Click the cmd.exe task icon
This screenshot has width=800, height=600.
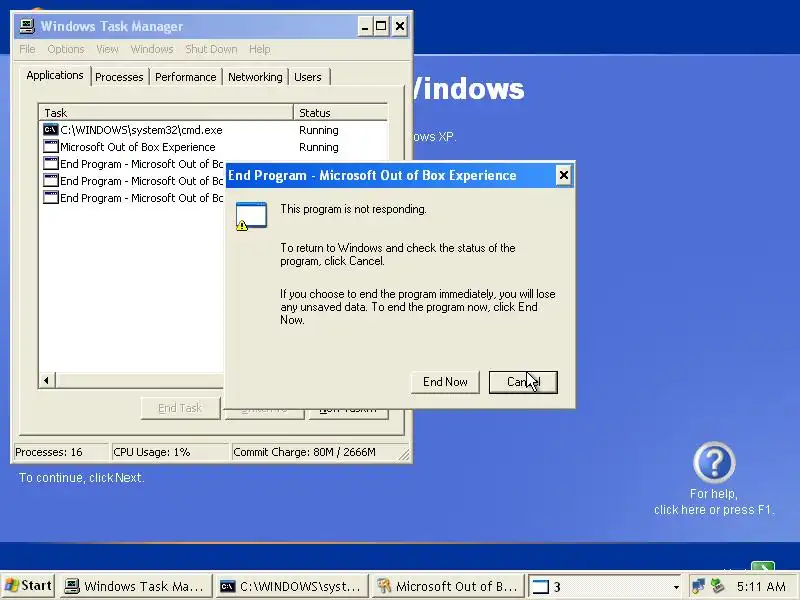pos(51,130)
